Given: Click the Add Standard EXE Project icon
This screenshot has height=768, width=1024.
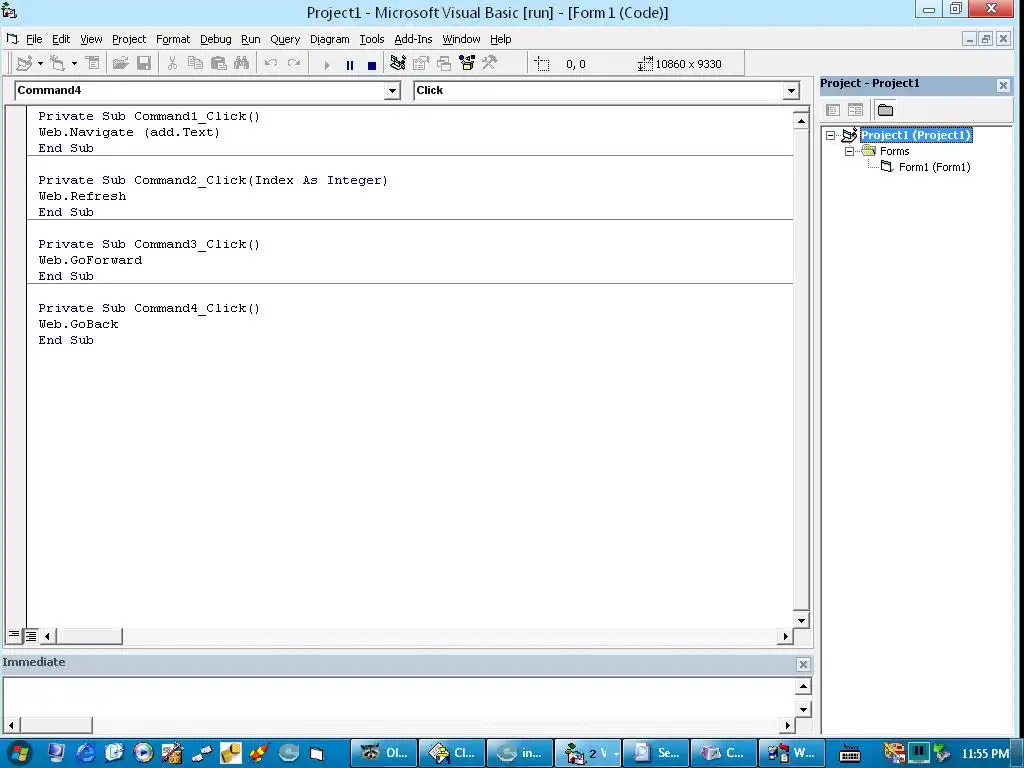Looking at the screenshot, I should (24, 63).
